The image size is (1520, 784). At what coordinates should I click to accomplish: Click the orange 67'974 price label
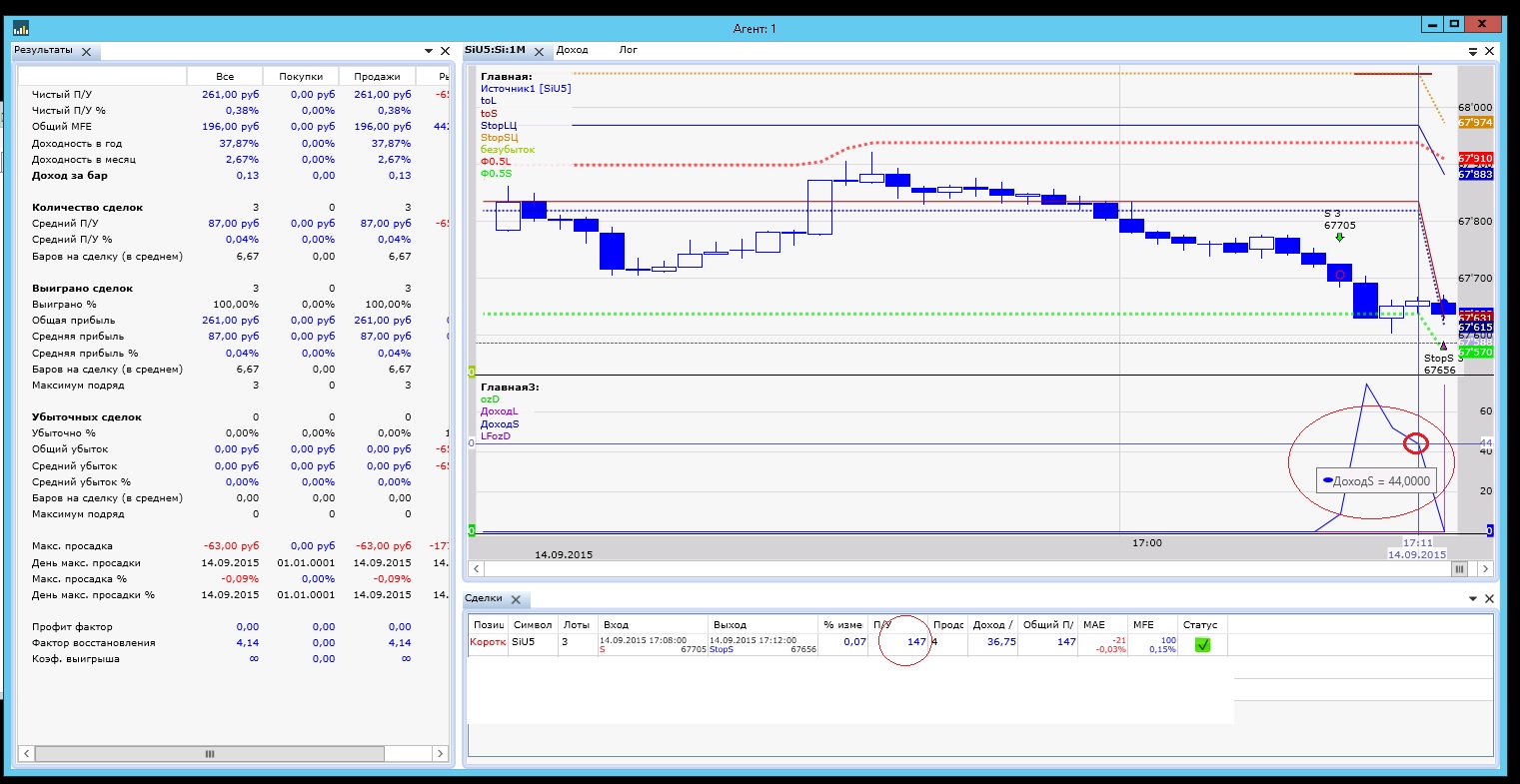click(1475, 122)
